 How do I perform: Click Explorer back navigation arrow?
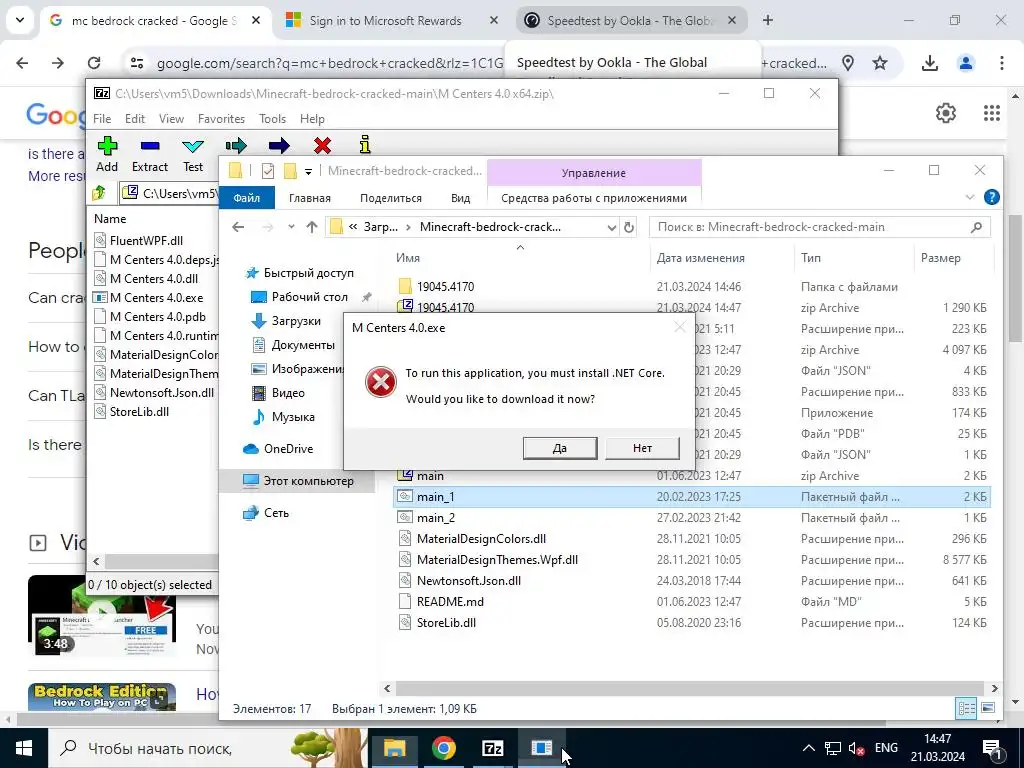pos(238,227)
